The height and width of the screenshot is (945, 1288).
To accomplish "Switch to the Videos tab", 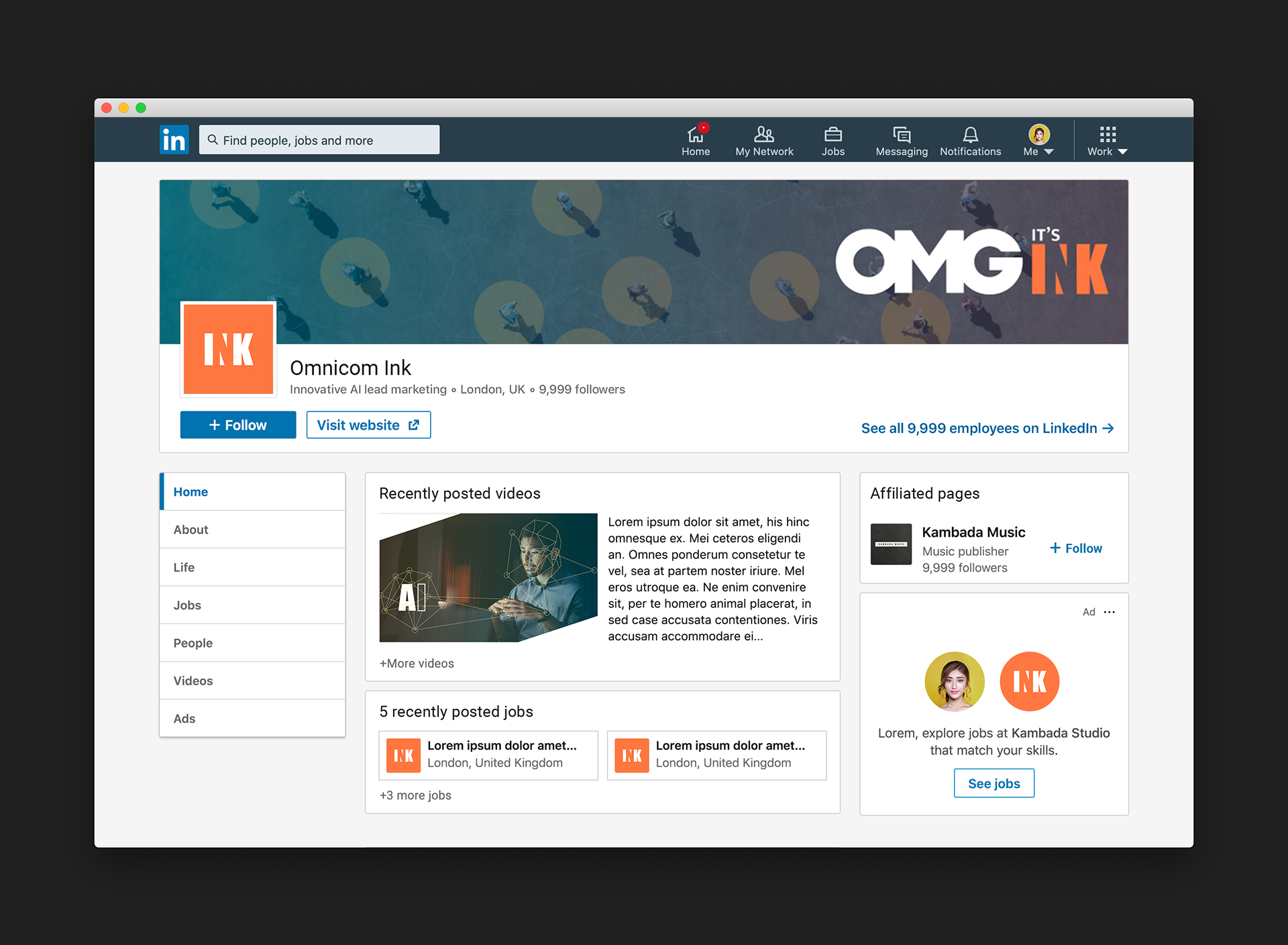I will pos(253,681).
